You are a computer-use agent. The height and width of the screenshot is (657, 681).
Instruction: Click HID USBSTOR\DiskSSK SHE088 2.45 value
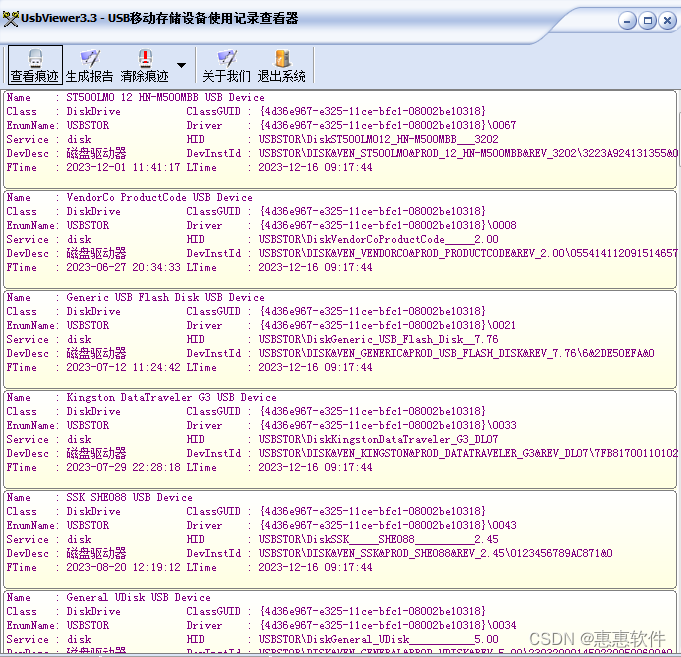coord(378,539)
